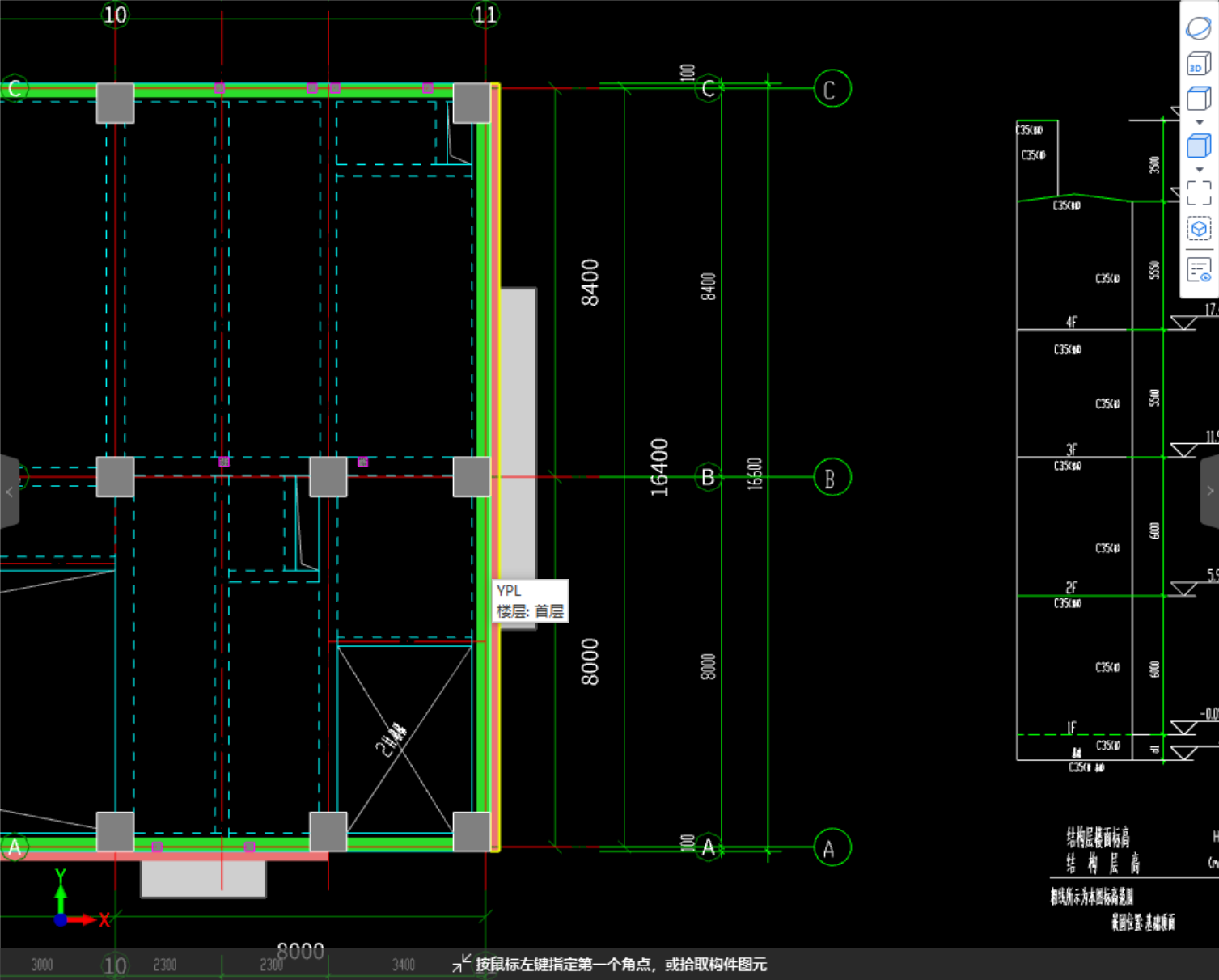1219x980 pixels.
Task: Click the green Y axis of UCS icon
Action: click(x=61, y=892)
